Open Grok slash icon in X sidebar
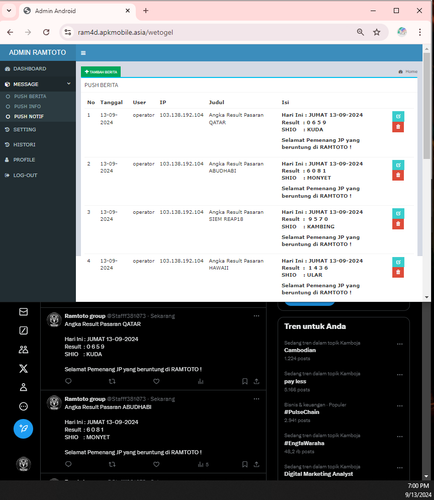The width and height of the screenshot is (434, 500). pos(23,330)
